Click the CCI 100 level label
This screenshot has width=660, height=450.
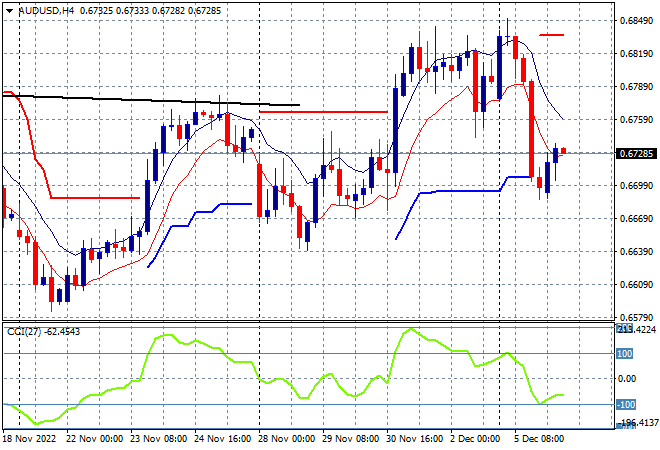tap(625, 354)
